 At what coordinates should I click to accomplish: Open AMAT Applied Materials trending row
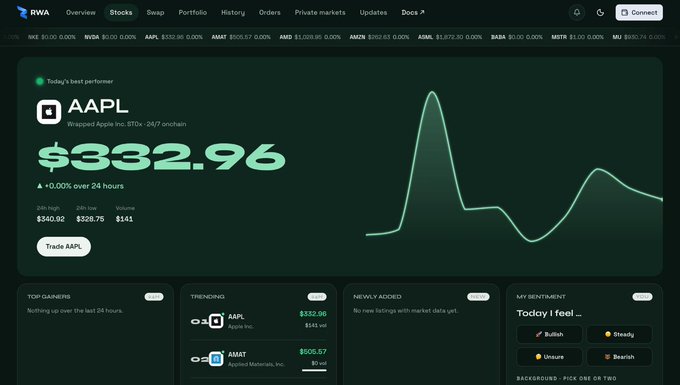[x=258, y=359]
